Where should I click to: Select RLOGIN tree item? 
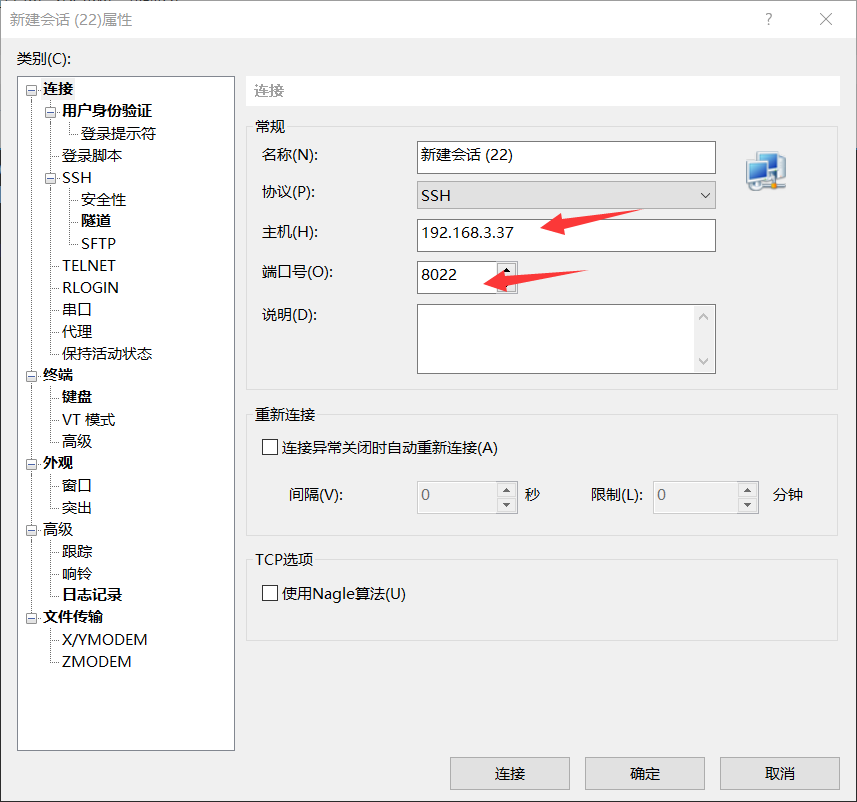(x=90, y=288)
